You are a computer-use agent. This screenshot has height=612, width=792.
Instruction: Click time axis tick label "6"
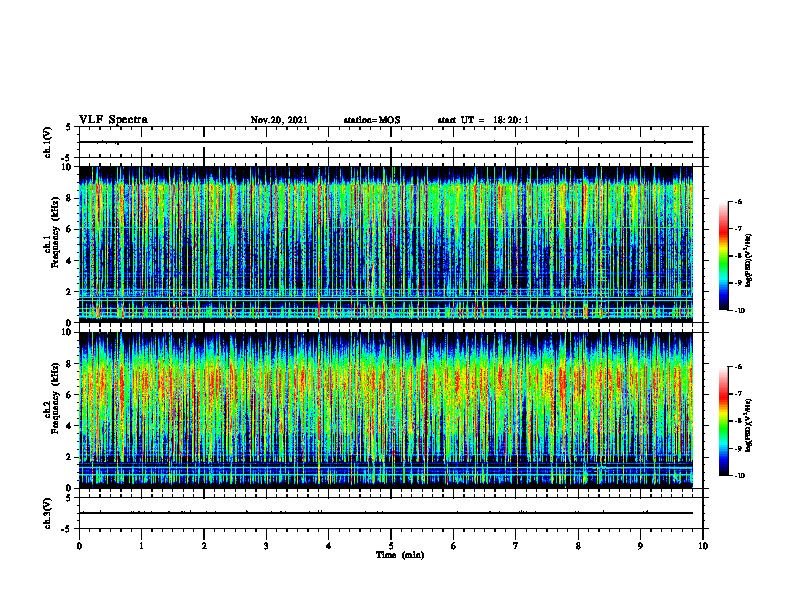tap(454, 546)
